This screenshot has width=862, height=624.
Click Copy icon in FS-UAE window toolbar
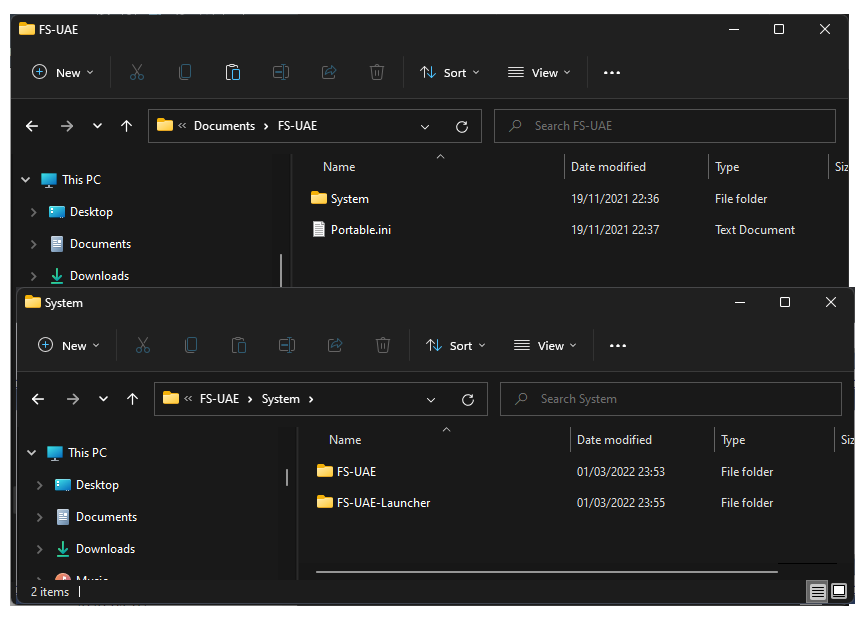tap(185, 73)
